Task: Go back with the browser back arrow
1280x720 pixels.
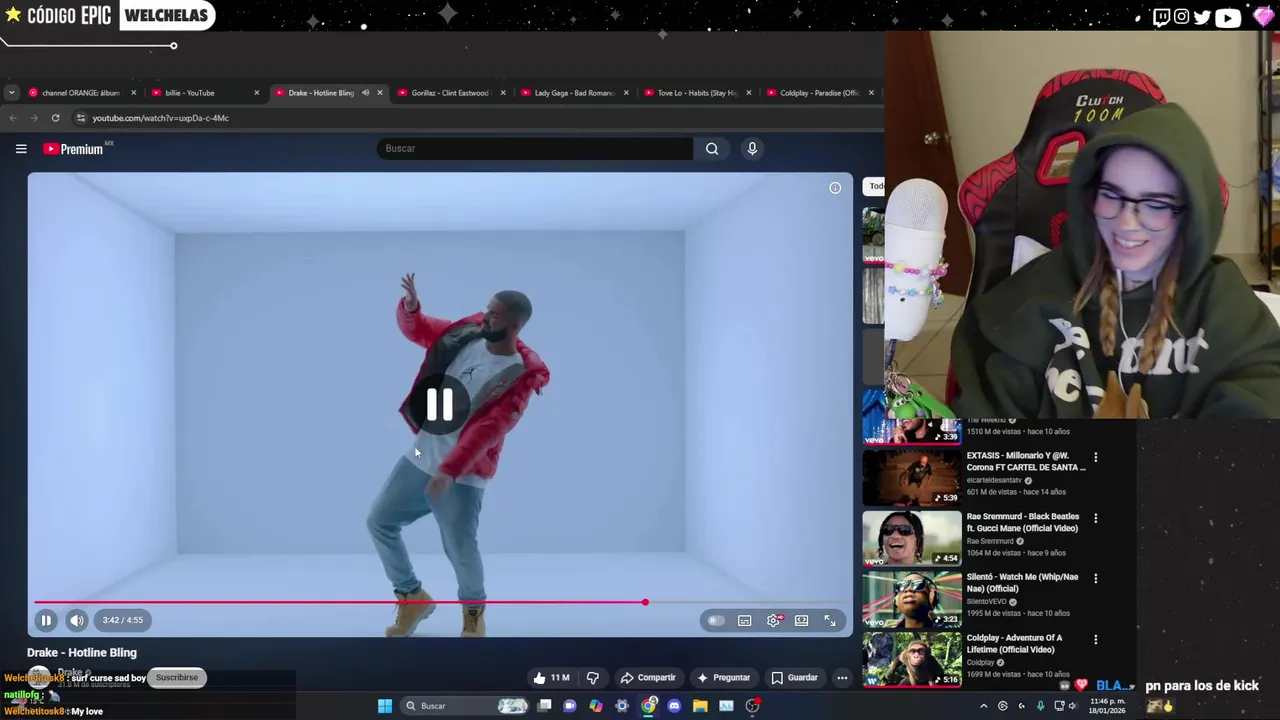Action: click(13, 118)
